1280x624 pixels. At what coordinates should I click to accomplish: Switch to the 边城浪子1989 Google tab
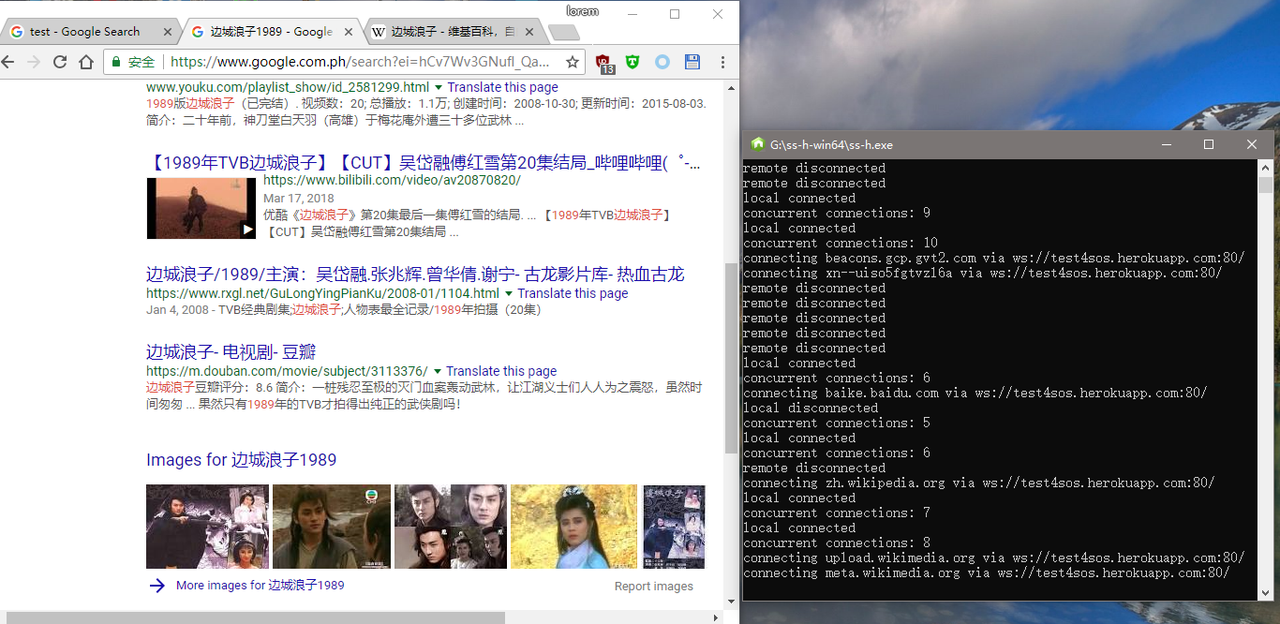coord(270,32)
